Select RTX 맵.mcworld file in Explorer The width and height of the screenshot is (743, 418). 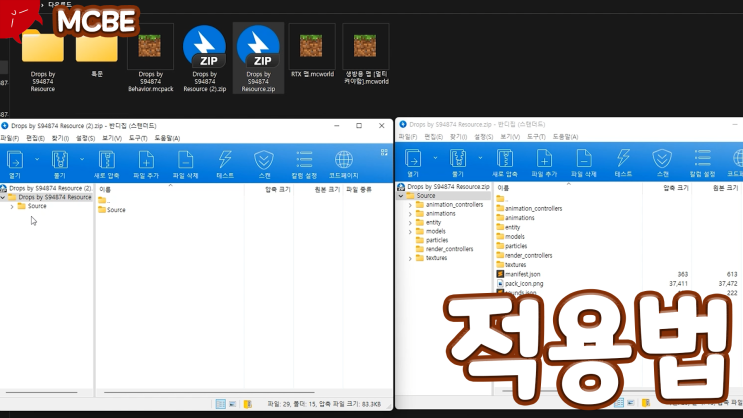click(312, 51)
